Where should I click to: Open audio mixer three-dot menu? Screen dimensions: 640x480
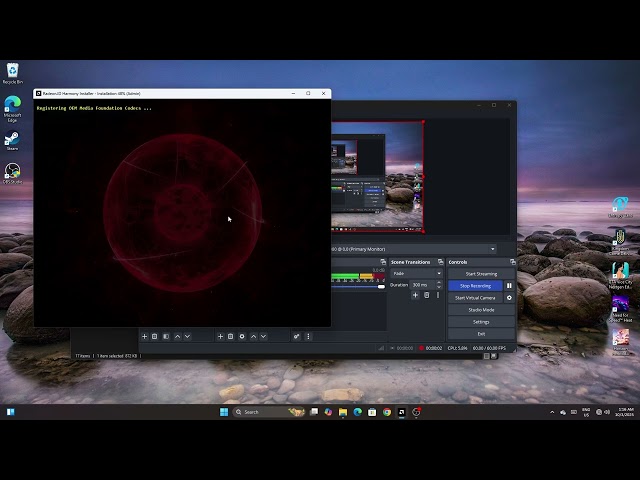click(308, 336)
